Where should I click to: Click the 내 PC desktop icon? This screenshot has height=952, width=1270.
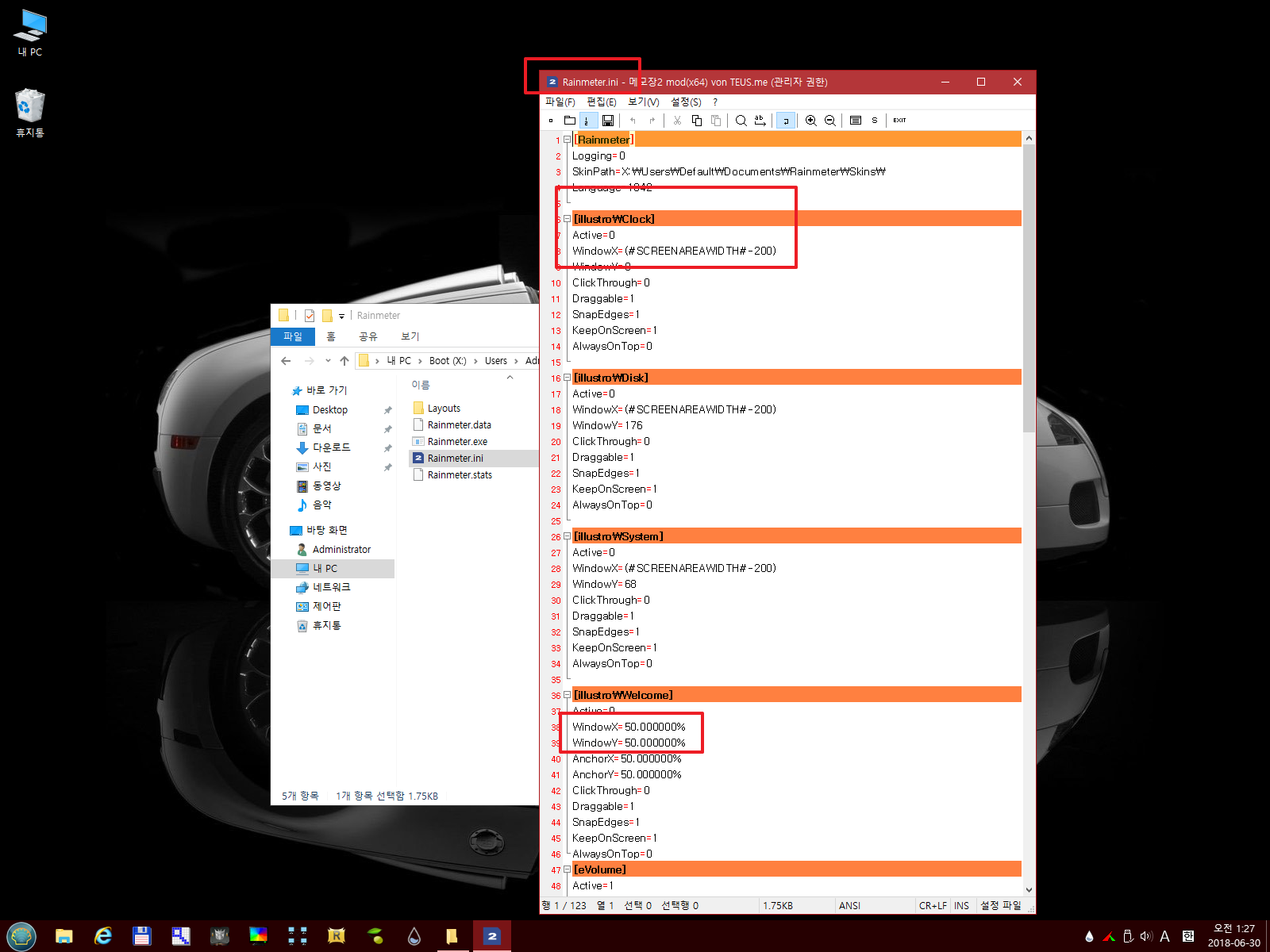pos(30,33)
